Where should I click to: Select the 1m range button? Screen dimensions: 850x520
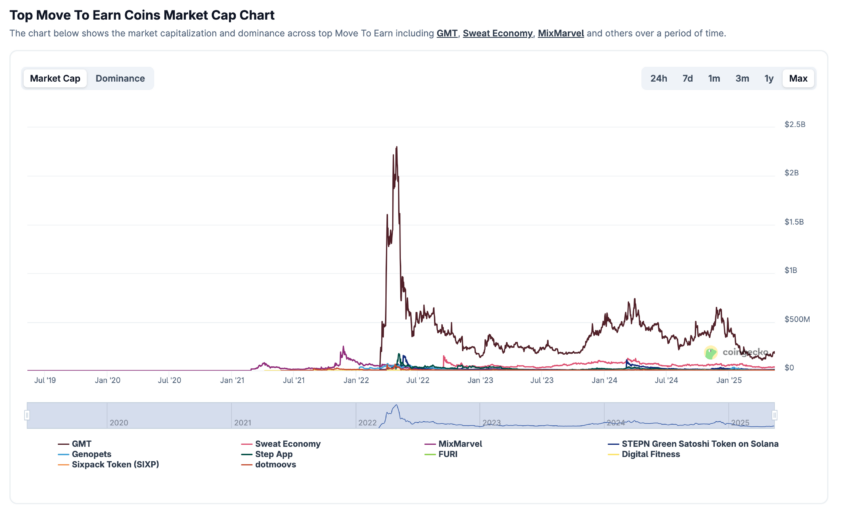tap(714, 79)
